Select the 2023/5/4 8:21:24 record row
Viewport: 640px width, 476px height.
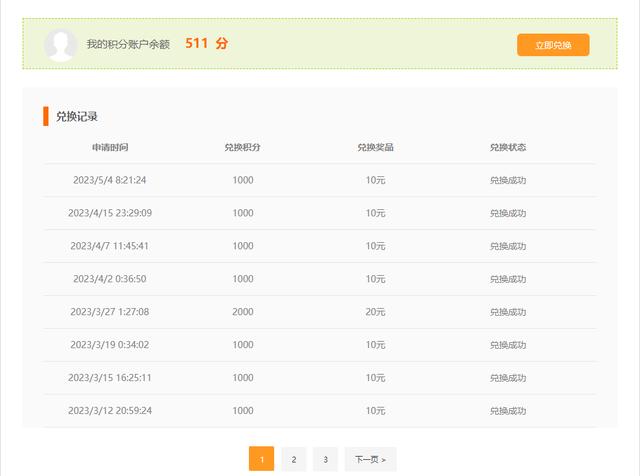coord(110,180)
